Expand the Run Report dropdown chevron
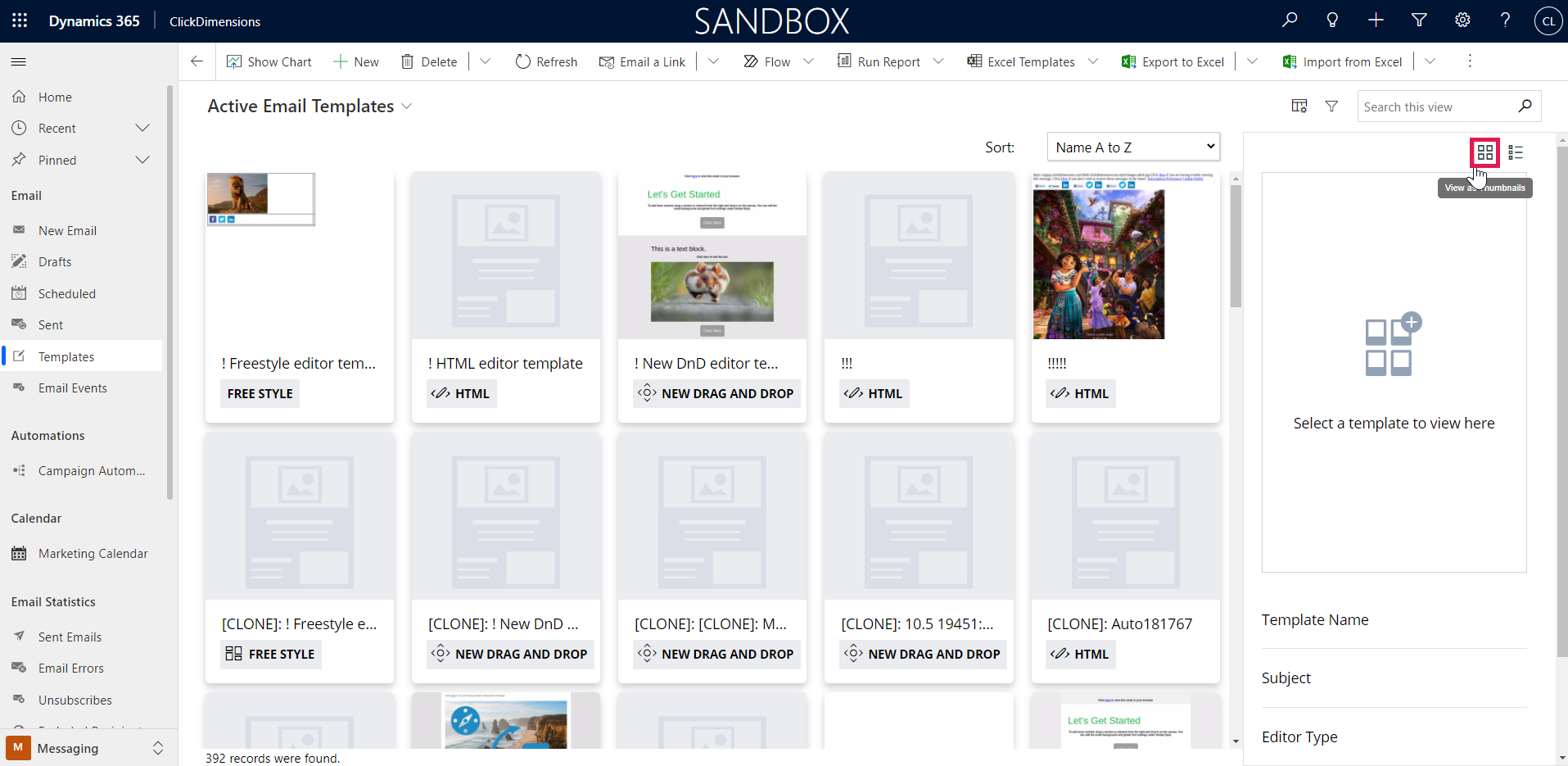 point(938,61)
